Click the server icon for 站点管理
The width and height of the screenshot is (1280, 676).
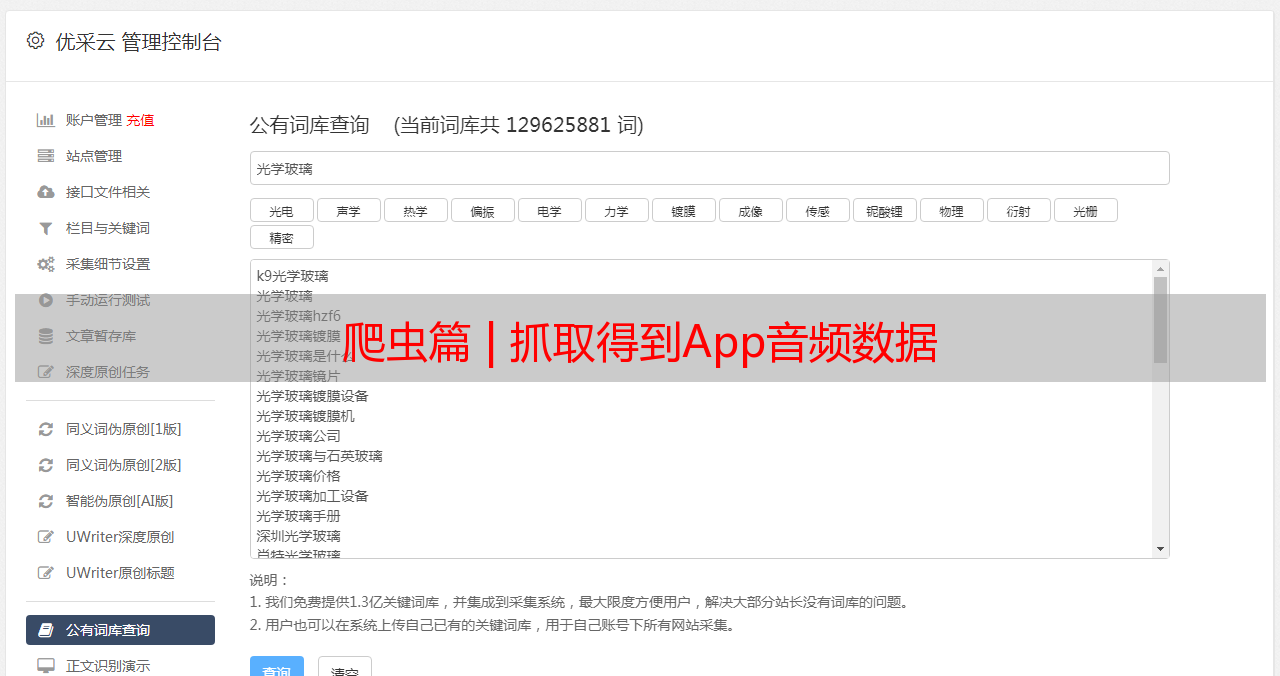(x=45, y=156)
